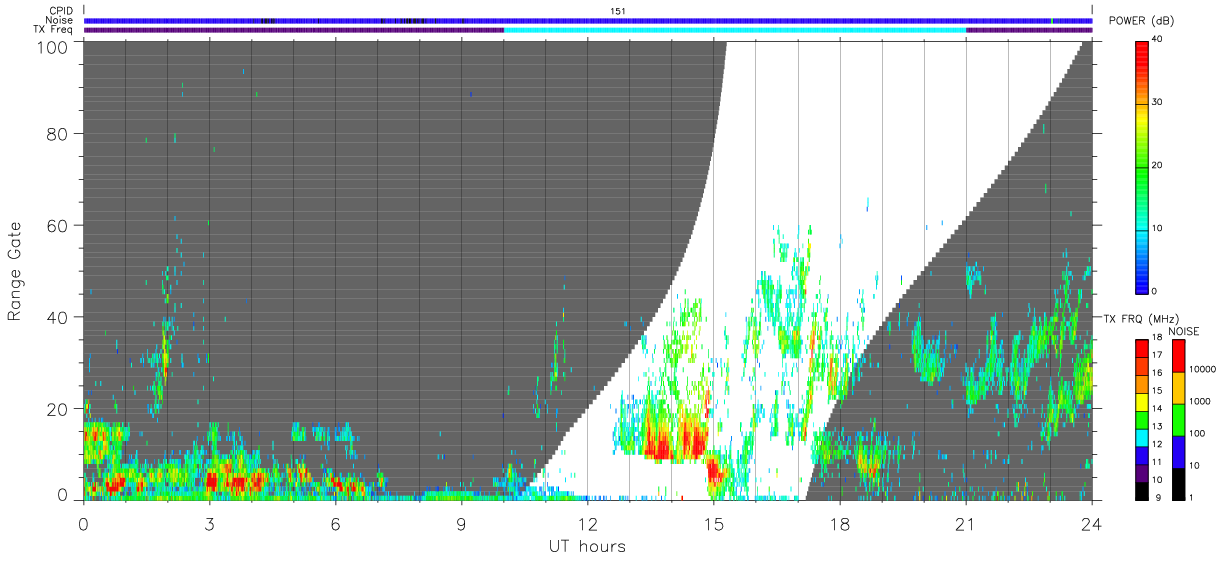The width and height of the screenshot is (1228, 567).
Task: Click the "9" tick on the UT hours axis
Action: 461,523
